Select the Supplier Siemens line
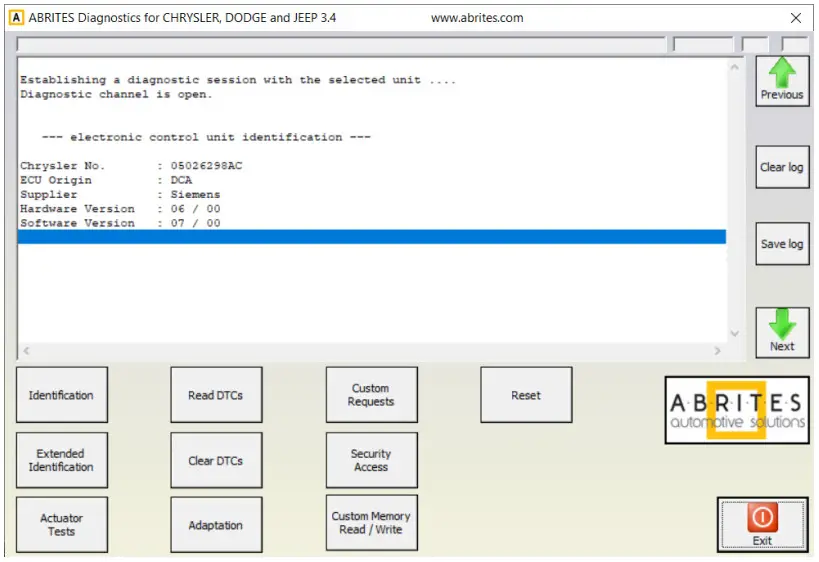Viewport: 819px width, 562px height. [x=120, y=194]
